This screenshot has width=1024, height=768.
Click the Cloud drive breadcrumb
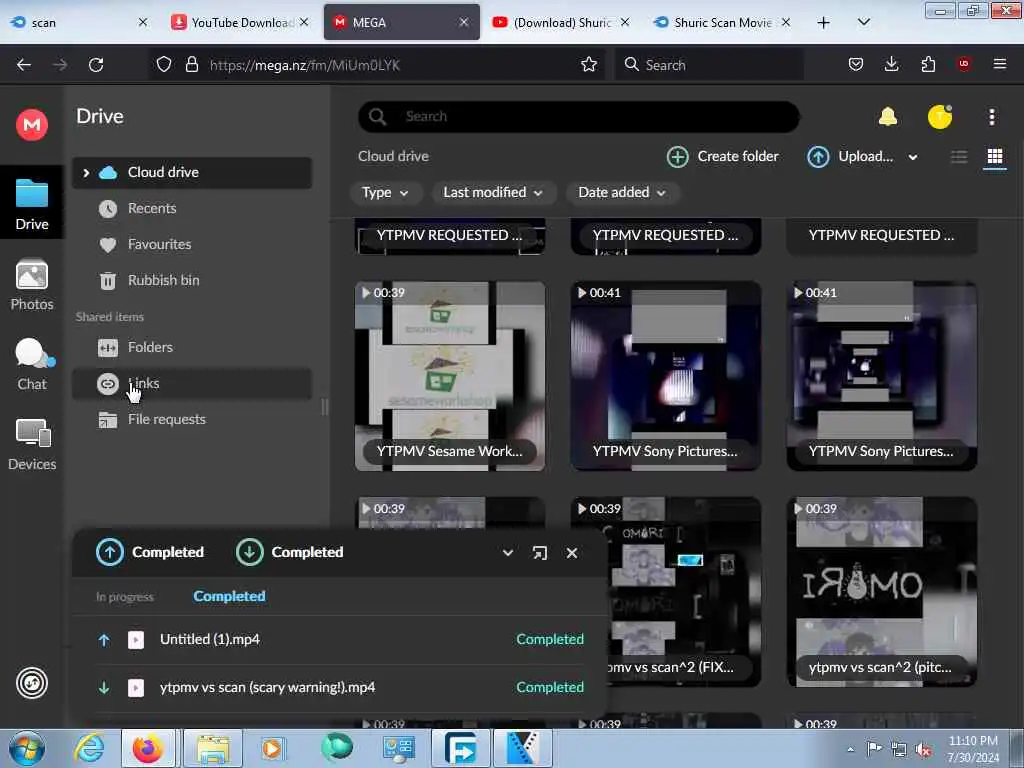click(393, 157)
